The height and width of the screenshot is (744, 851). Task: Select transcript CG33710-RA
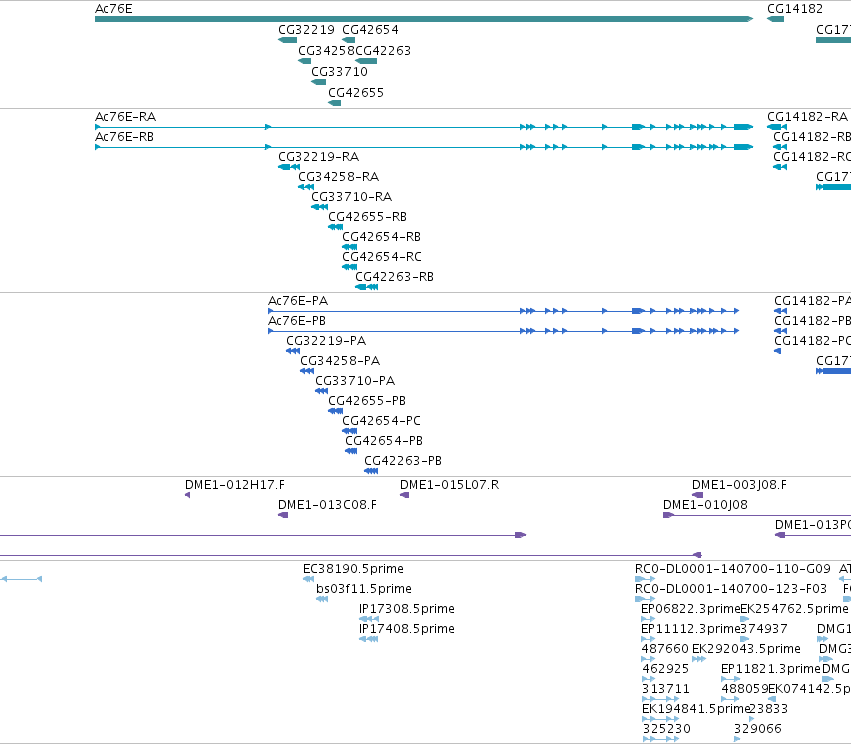pyautogui.click(x=320, y=207)
